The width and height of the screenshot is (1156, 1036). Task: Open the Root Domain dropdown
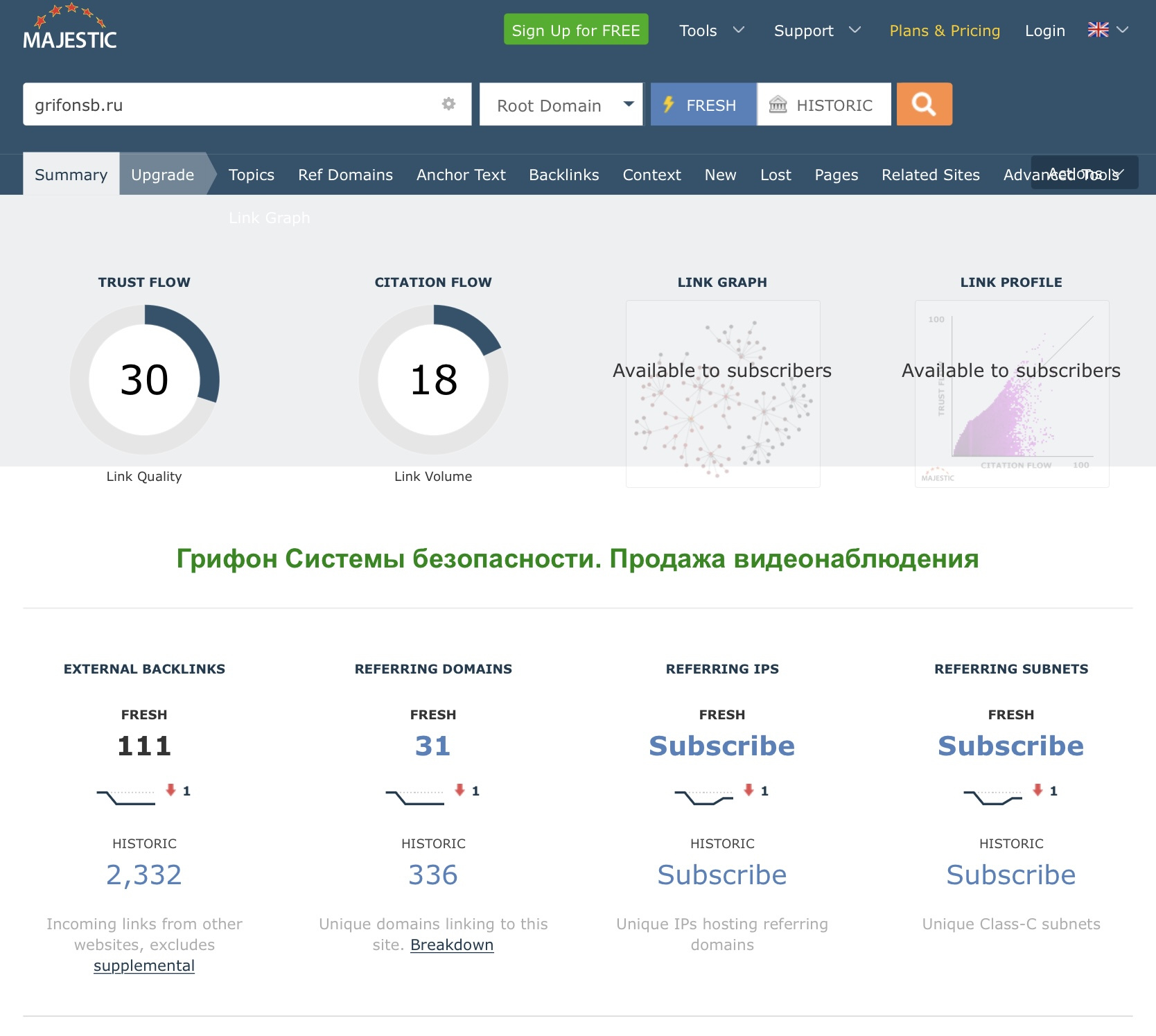click(x=561, y=104)
